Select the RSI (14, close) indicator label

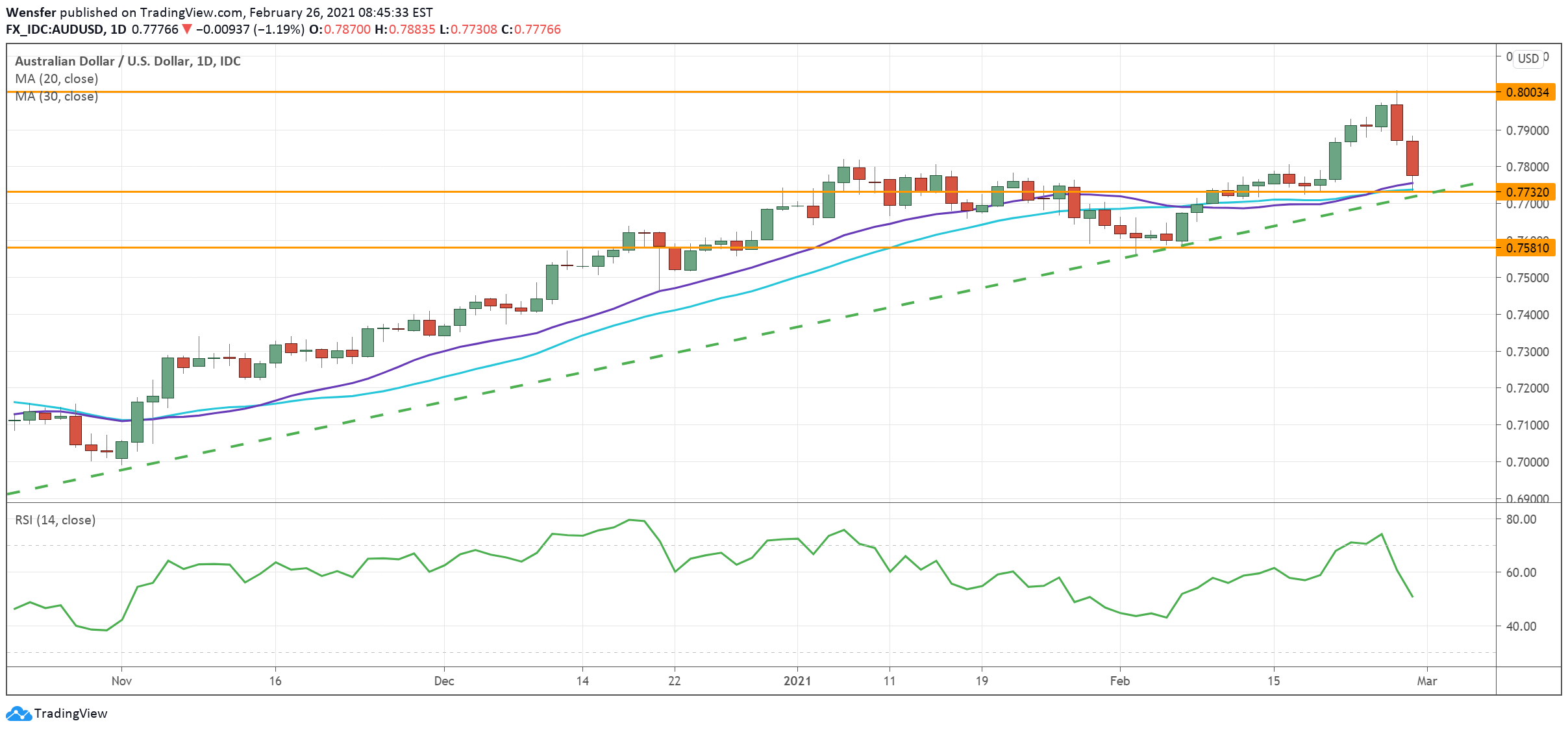[55, 520]
